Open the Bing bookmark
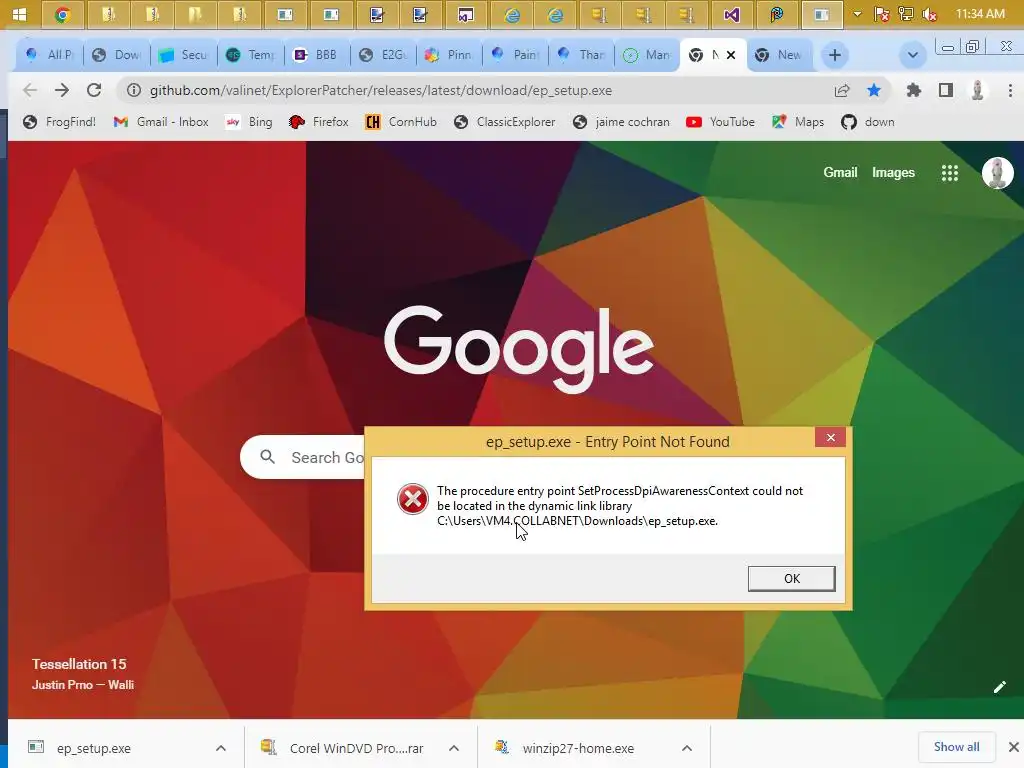This screenshot has height=768, width=1024. [249, 122]
